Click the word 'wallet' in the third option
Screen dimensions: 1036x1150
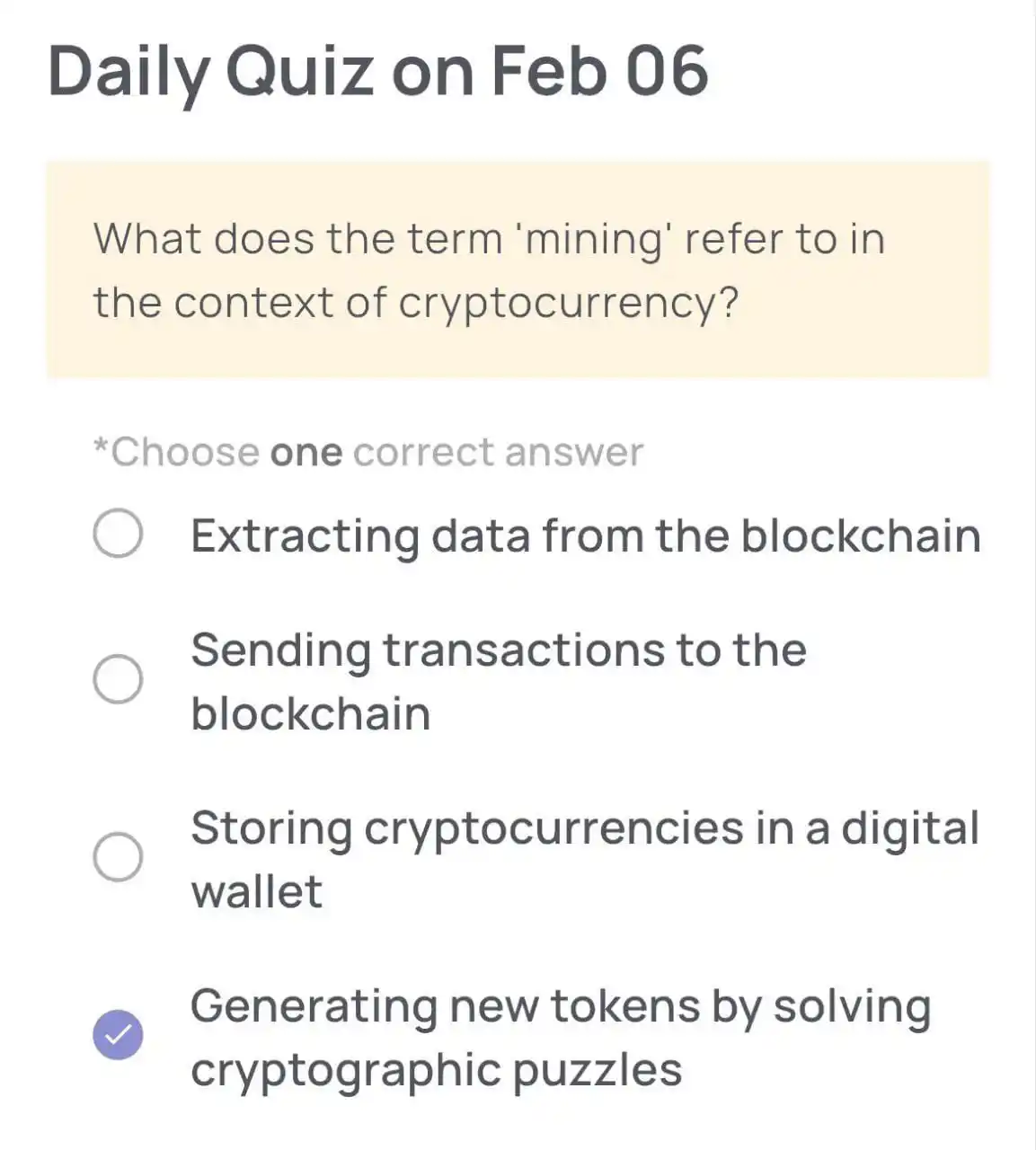256,892
